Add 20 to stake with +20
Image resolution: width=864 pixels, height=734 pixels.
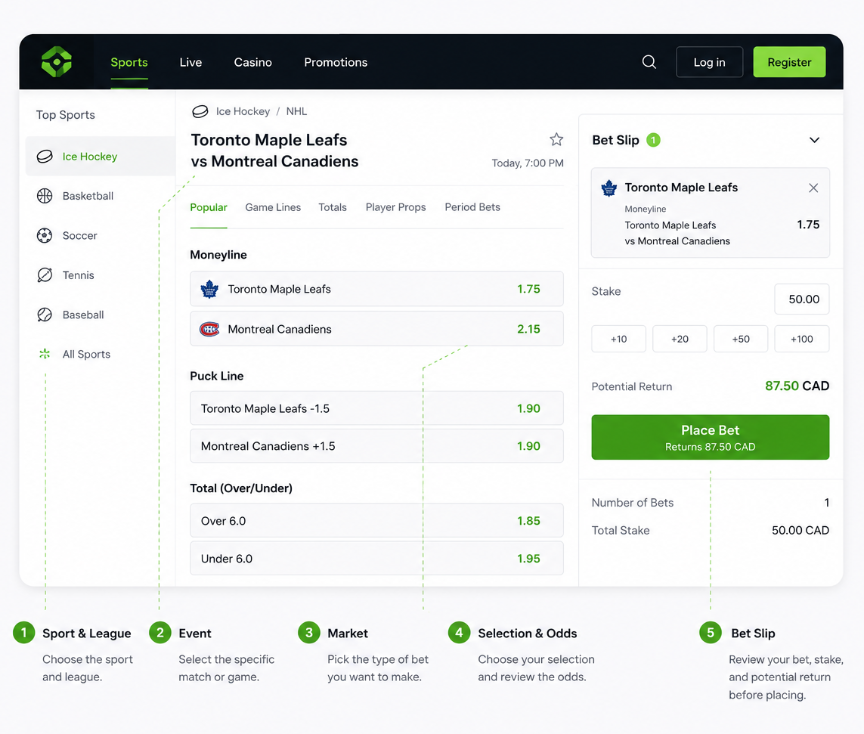[680, 339]
